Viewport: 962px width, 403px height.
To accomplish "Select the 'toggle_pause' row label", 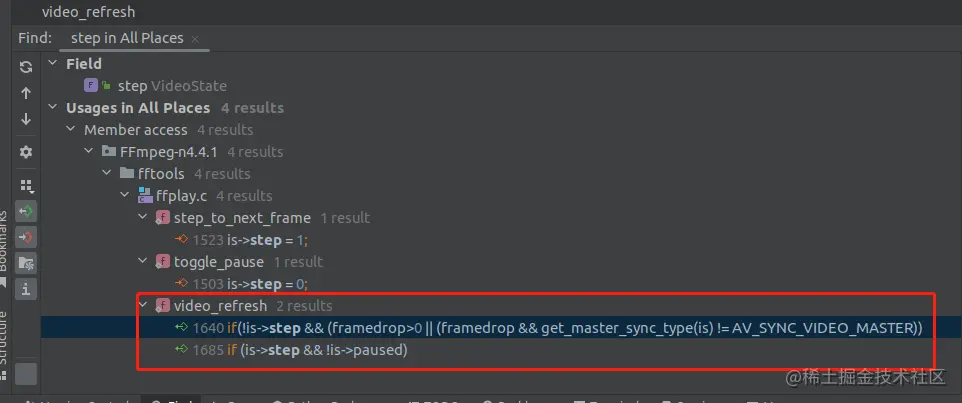I will [x=219, y=262].
